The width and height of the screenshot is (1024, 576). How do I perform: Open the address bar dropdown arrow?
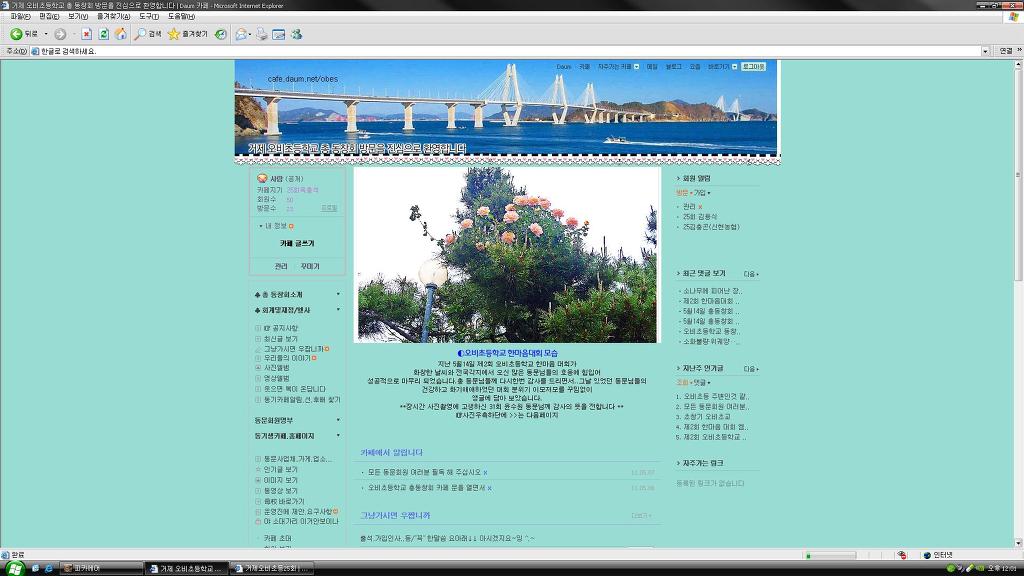click(x=985, y=51)
